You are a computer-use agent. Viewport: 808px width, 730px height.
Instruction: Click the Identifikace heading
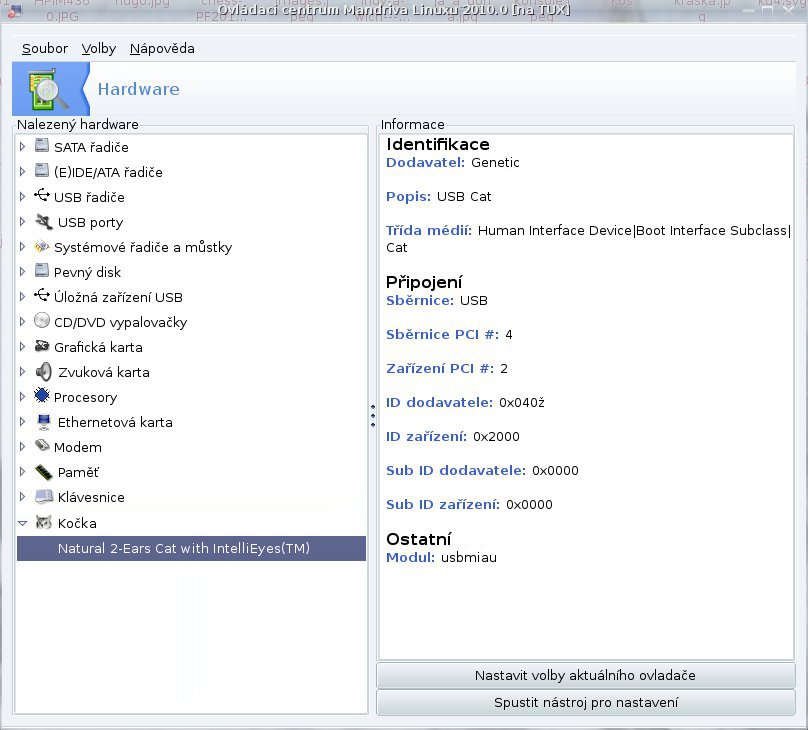point(438,144)
